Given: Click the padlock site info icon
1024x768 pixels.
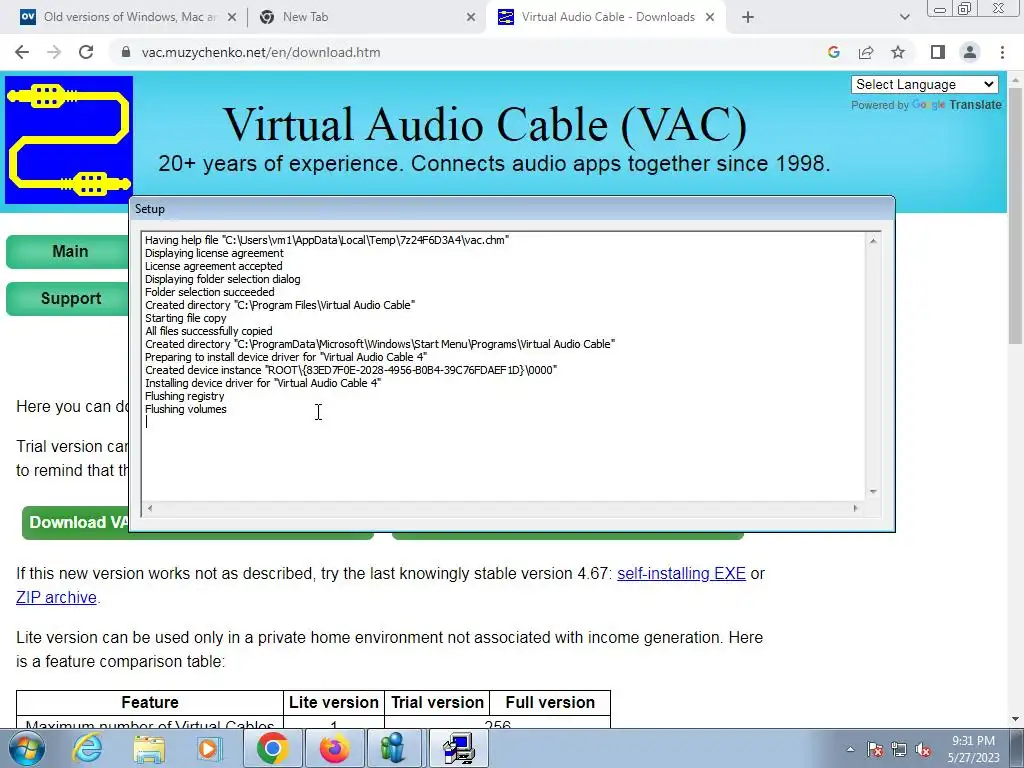Looking at the screenshot, I should [x=126, y=52].
